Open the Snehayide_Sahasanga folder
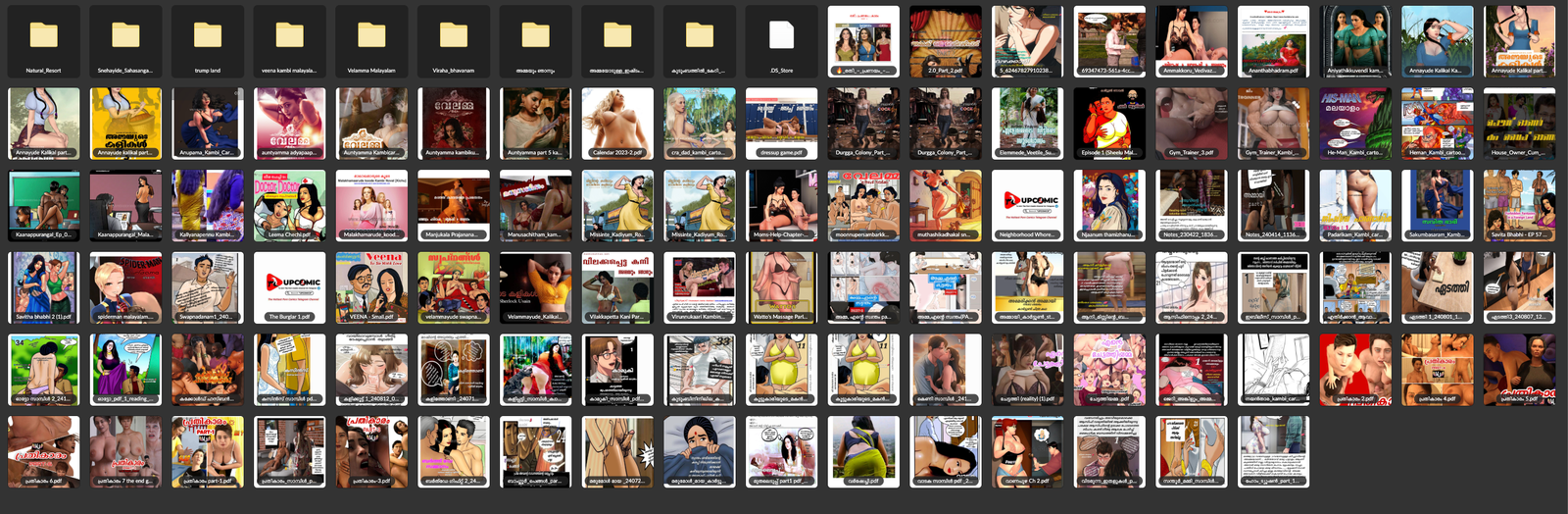Image resolution: width=1568 pixels, height=514 pixels. [125, 42]
